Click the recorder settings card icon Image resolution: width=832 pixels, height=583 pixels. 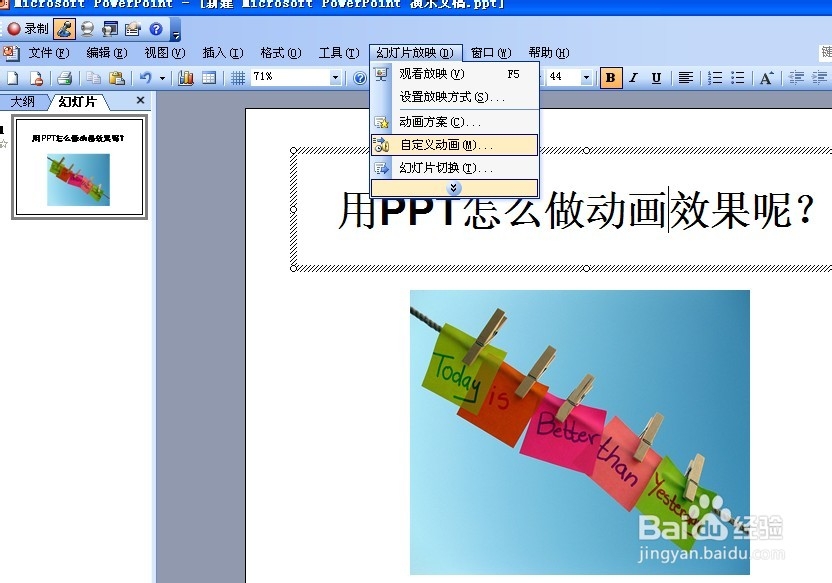pyautogui.click(x=133, y=29)
